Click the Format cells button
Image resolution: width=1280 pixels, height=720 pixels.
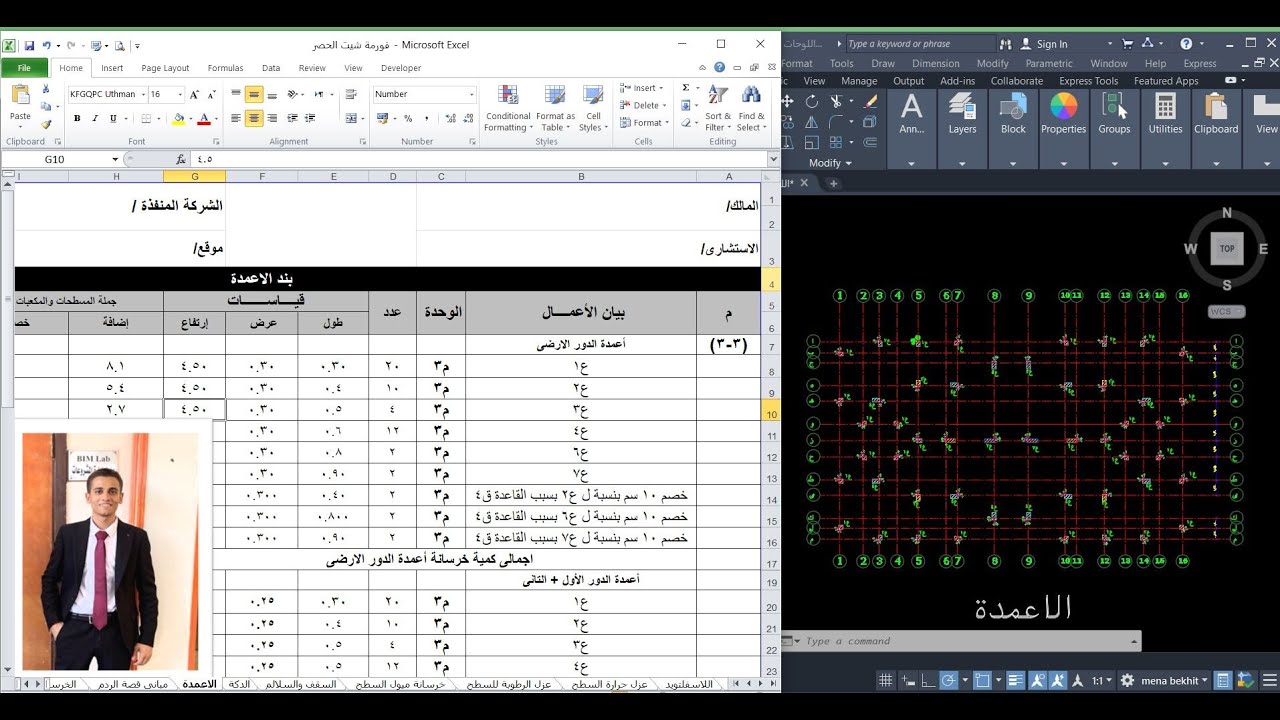(643, 123)
